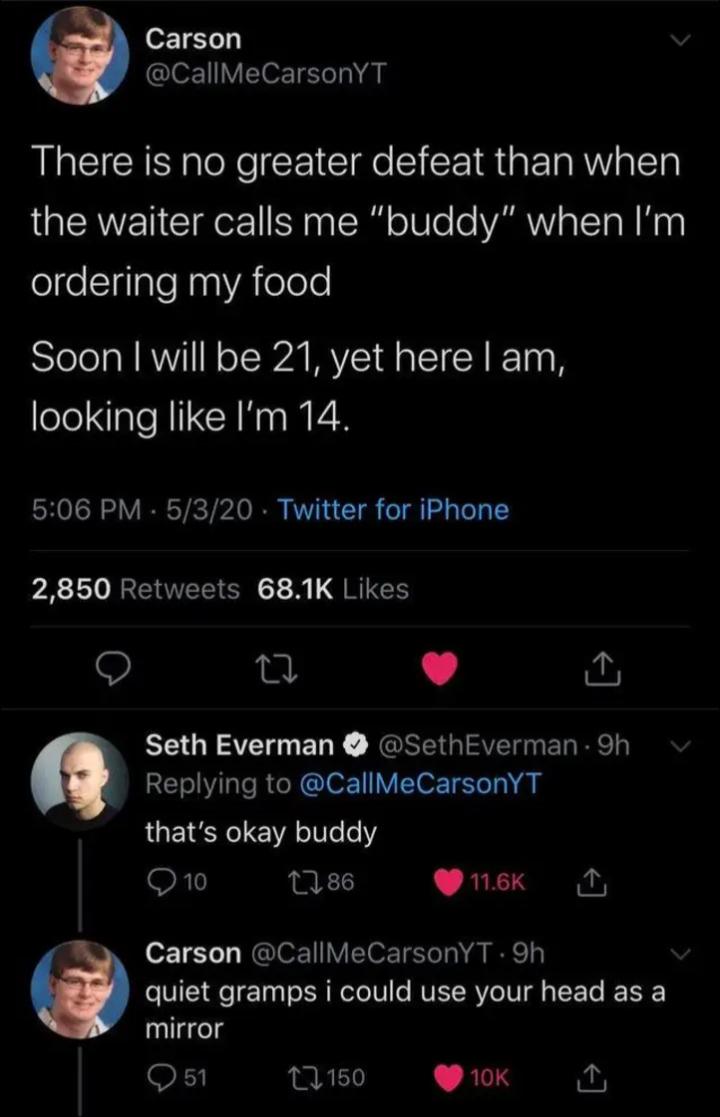Viewport: 720px width, 1117px height.
Task: Share Carson's 'quiet gramps' reply
Action: [x=592, y=1078]
